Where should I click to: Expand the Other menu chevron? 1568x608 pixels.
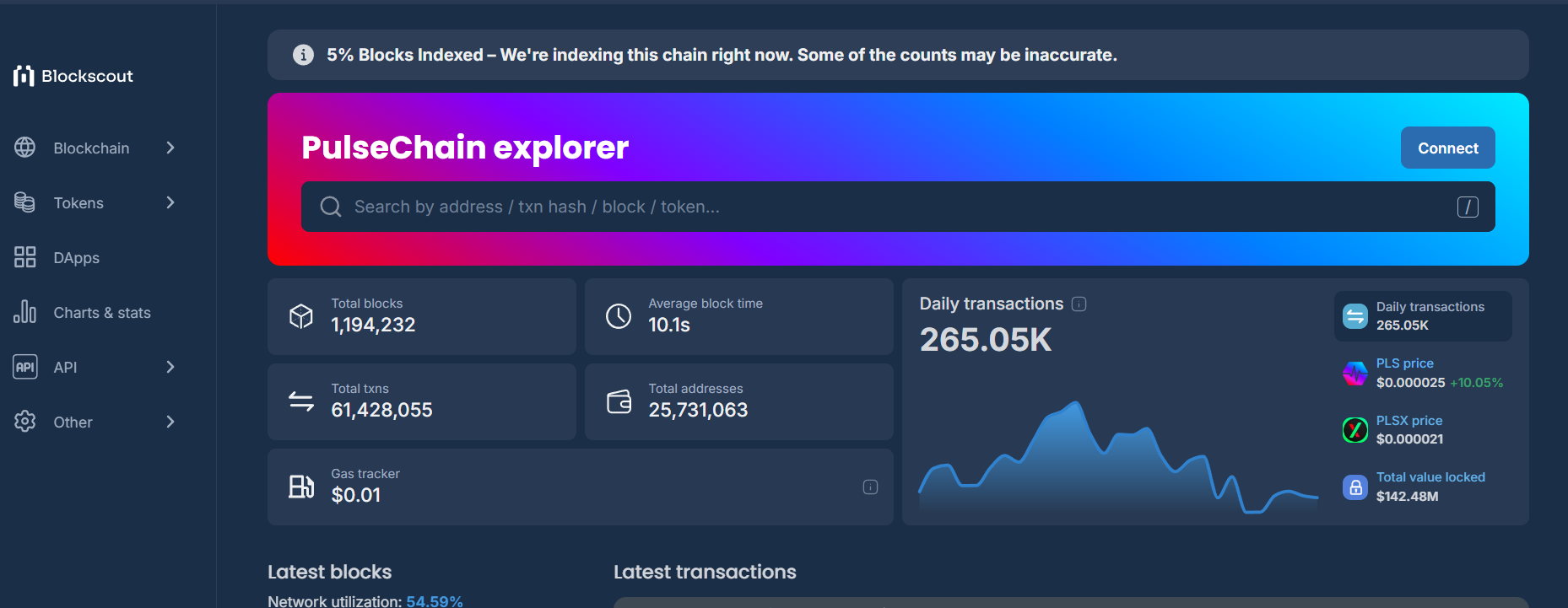pos(170,422)
